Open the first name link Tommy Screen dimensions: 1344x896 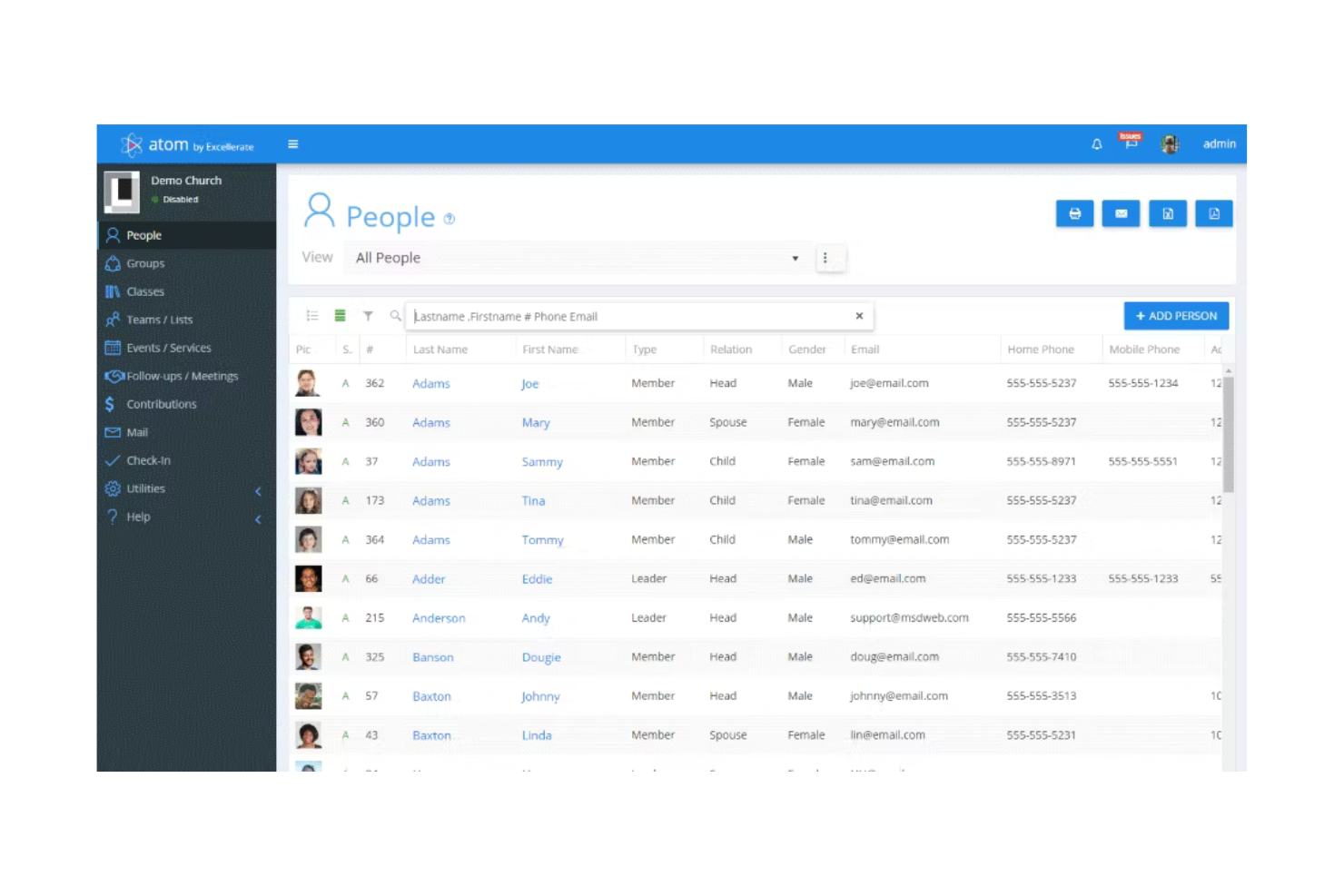(542, 540)
